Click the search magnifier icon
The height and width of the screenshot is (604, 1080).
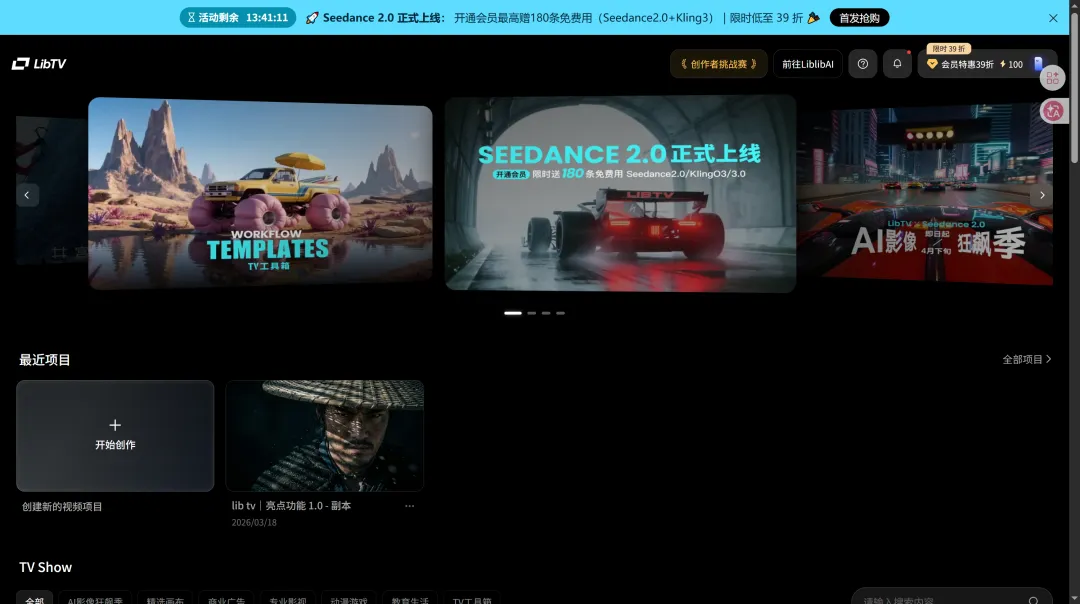tap(1033, 600)
